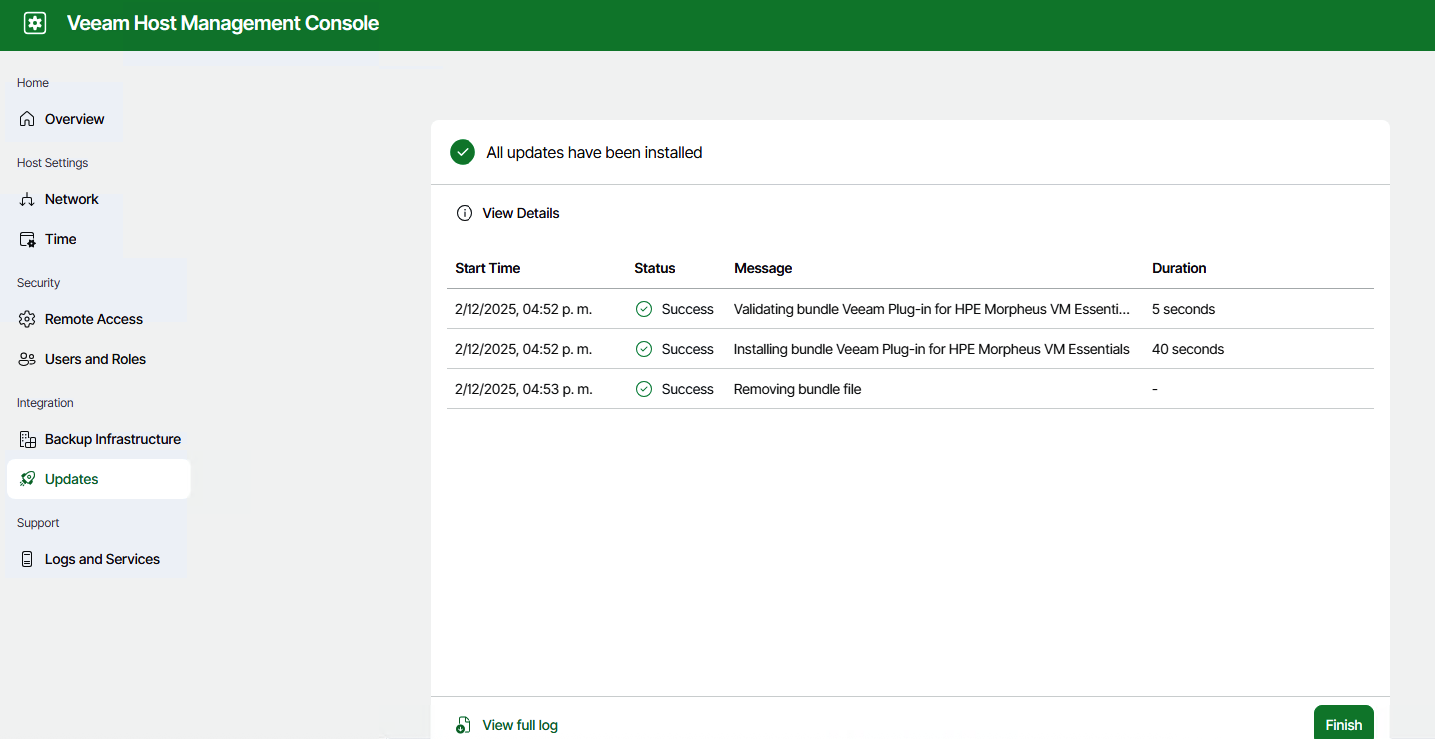This screenshot has width=1435, height=739.
Task: Click the Success text on Installing bundle row
Action: click(688, 349)
